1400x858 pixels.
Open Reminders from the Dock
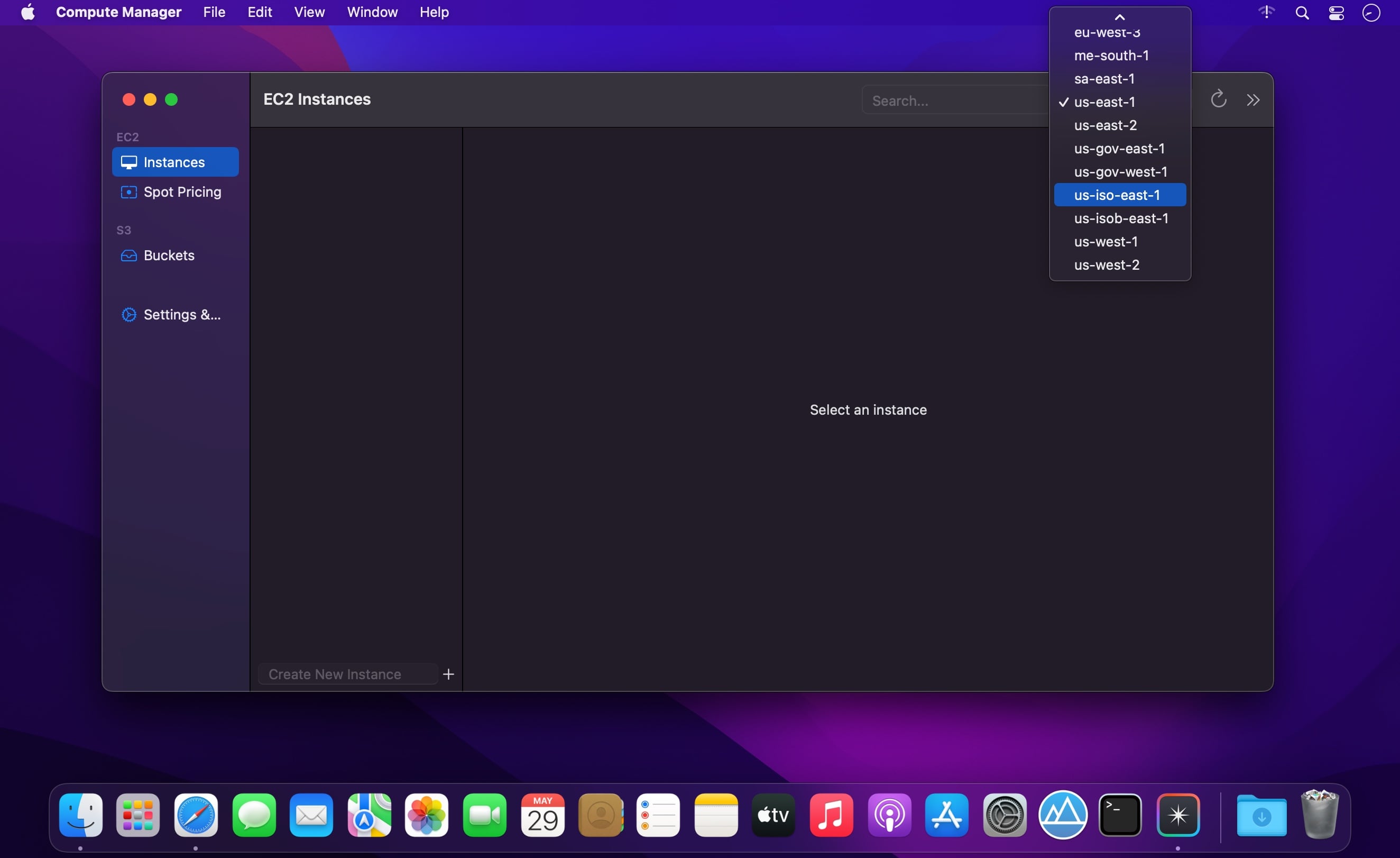coord(658,815)
